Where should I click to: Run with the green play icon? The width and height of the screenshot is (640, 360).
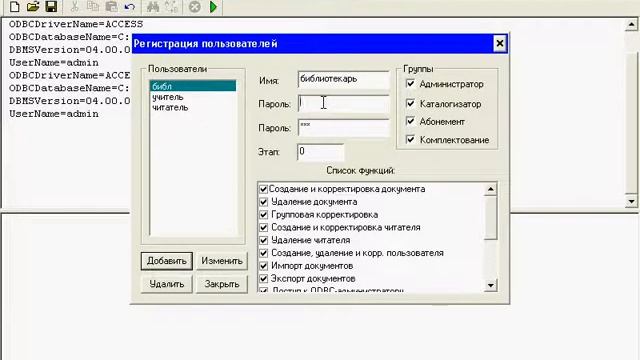(213, 7)
